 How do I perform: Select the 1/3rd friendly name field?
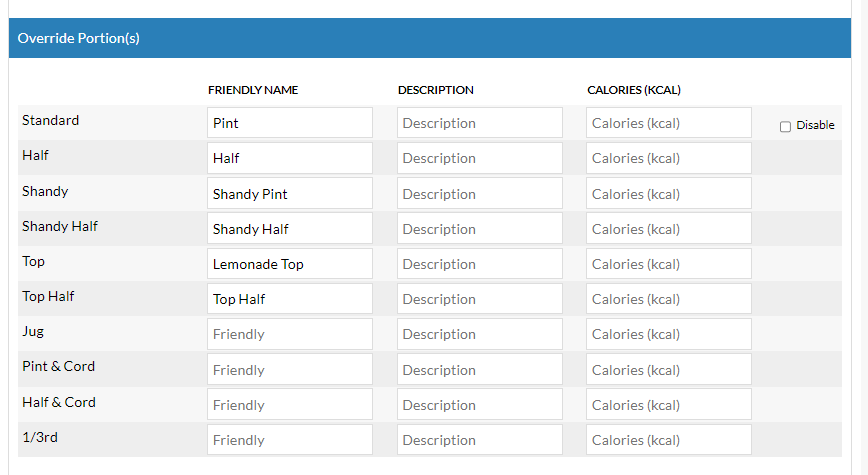[x=289, y=440]
